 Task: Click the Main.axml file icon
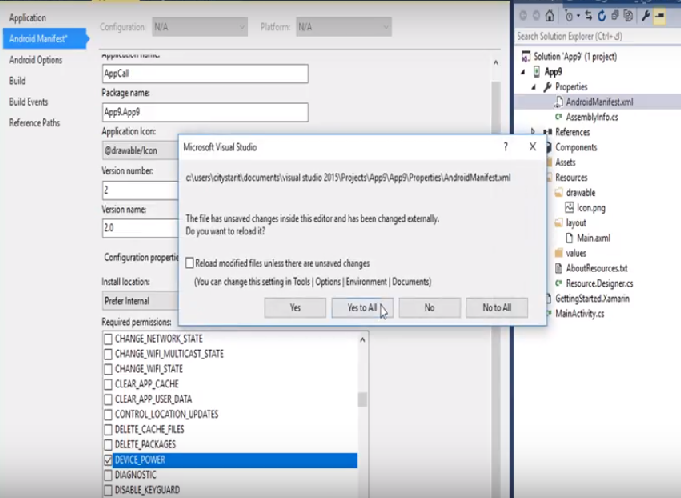569,238
